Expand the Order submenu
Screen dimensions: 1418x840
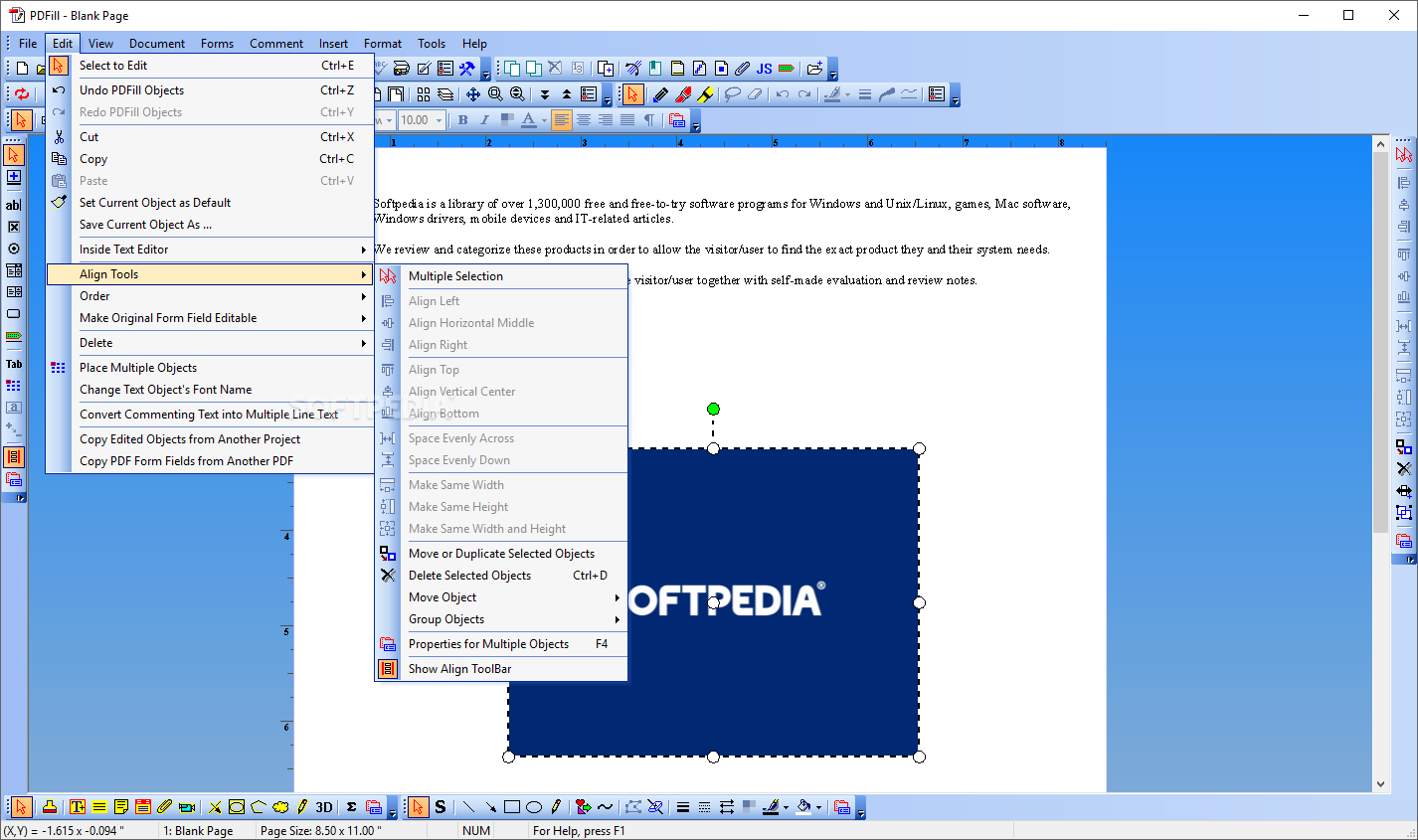(209, 296)
